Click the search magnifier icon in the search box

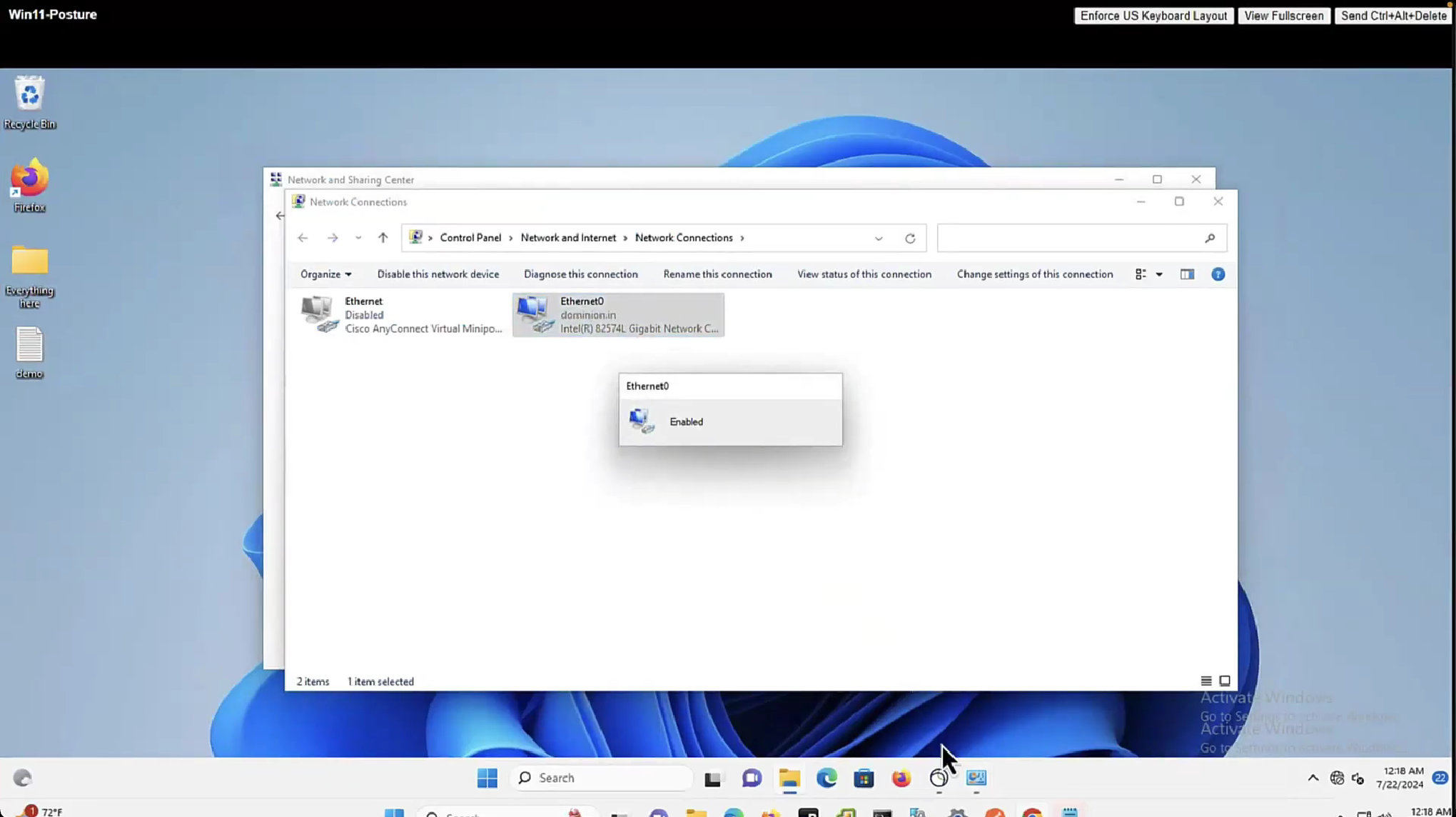coord(1210,239)
